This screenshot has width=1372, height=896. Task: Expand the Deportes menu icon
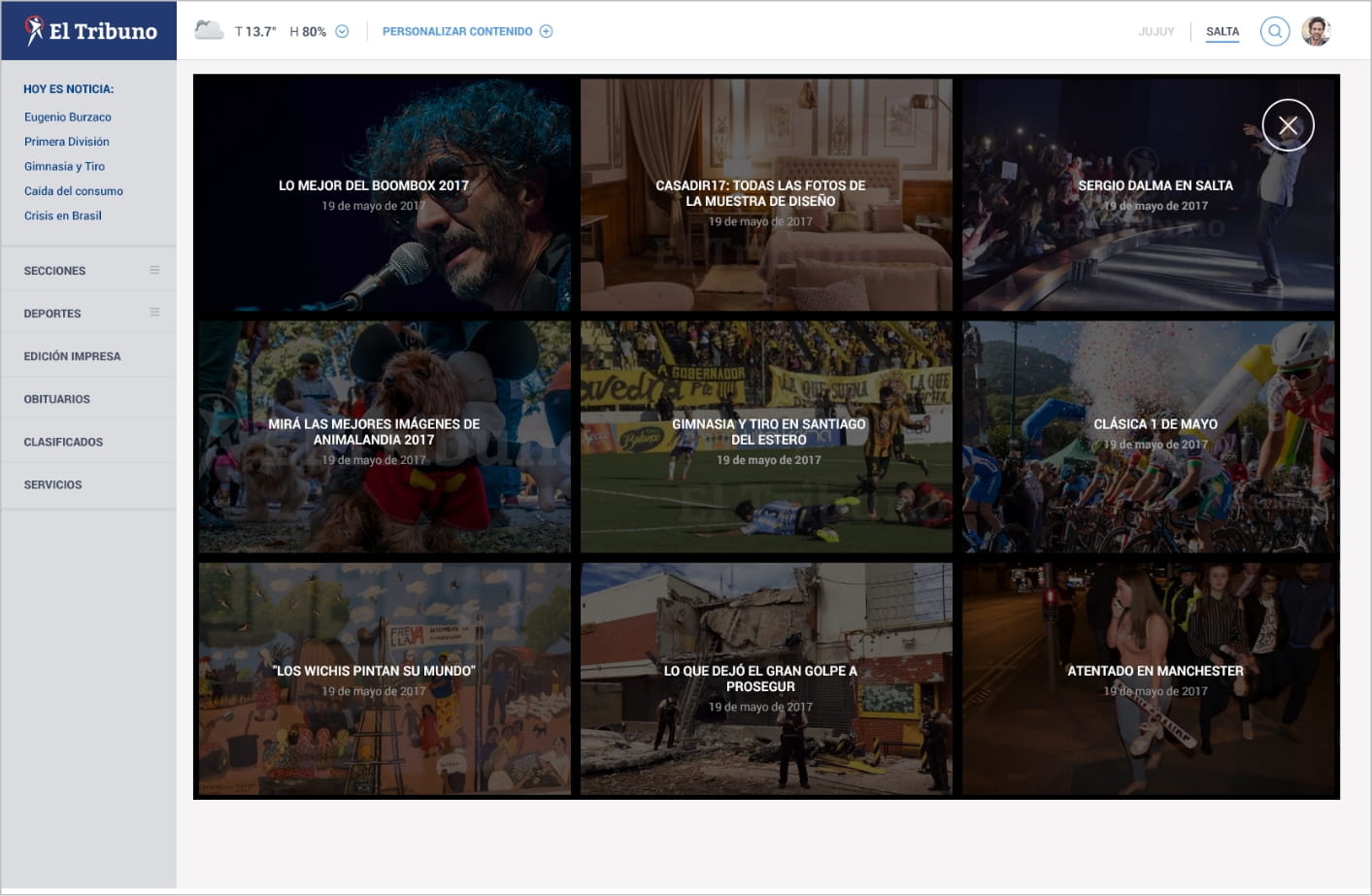154,313
